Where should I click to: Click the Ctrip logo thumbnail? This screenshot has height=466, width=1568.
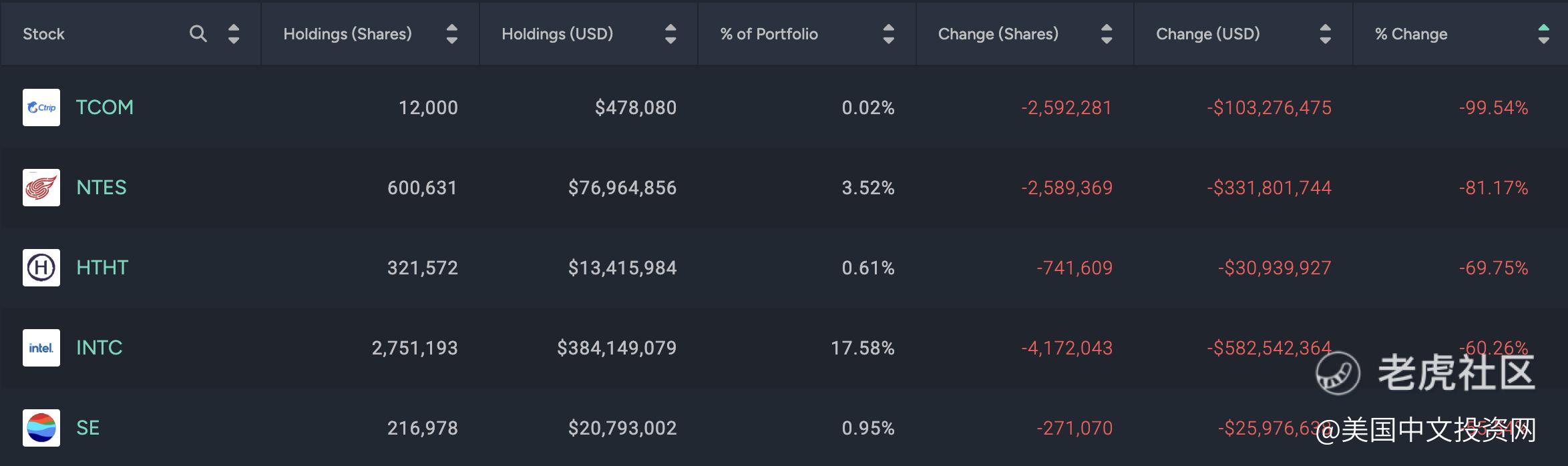click(41, 107)
